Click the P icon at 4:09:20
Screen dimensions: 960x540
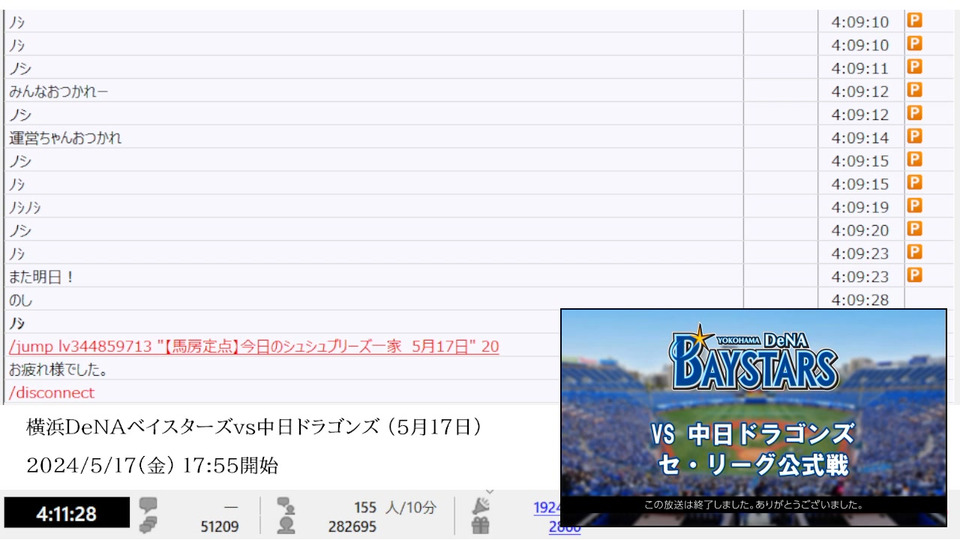[915, 229]
